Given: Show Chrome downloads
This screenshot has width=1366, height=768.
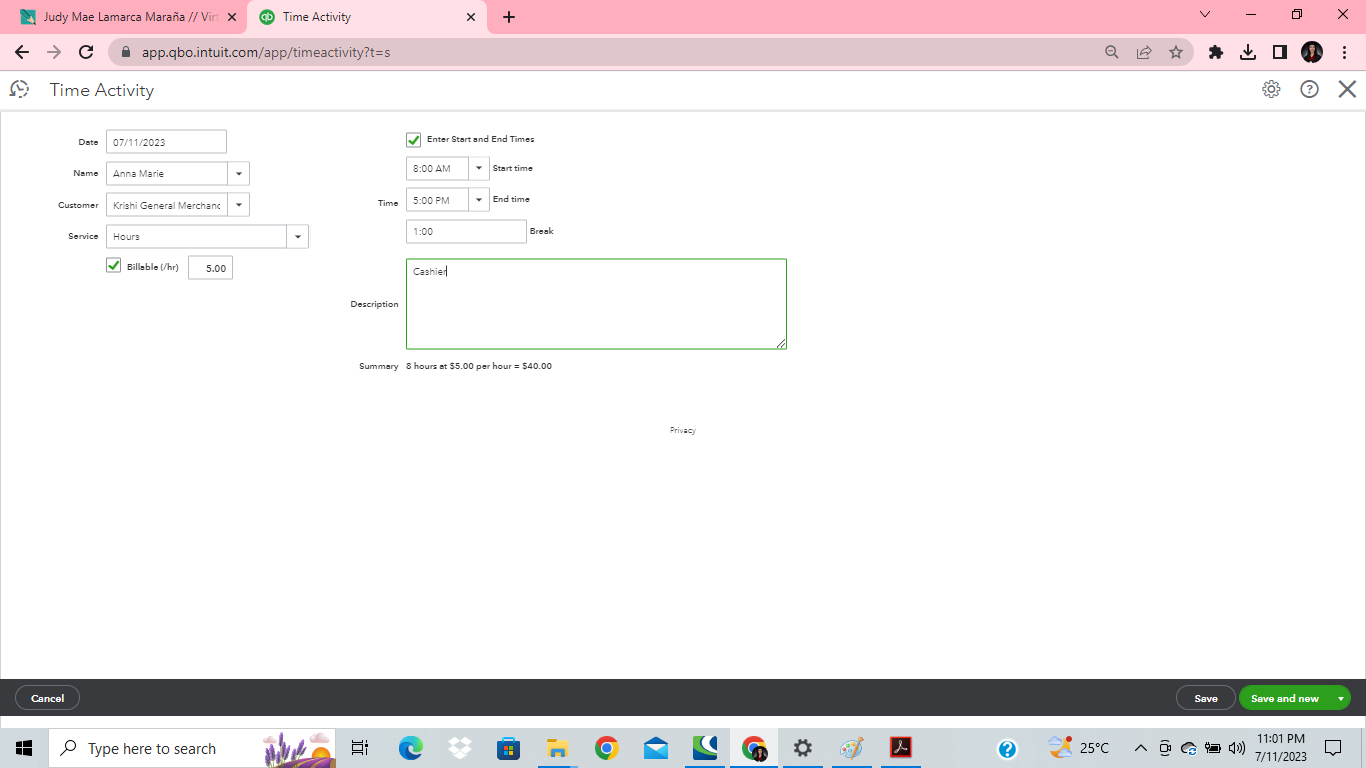Looking at the screenshot, I should (x=1248, y=52).
